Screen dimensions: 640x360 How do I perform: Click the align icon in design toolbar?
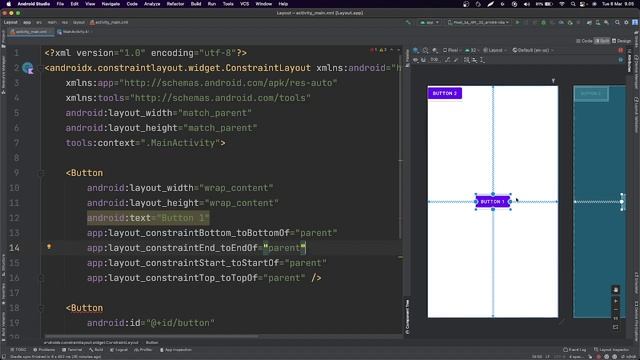click(x=474, y=60)
